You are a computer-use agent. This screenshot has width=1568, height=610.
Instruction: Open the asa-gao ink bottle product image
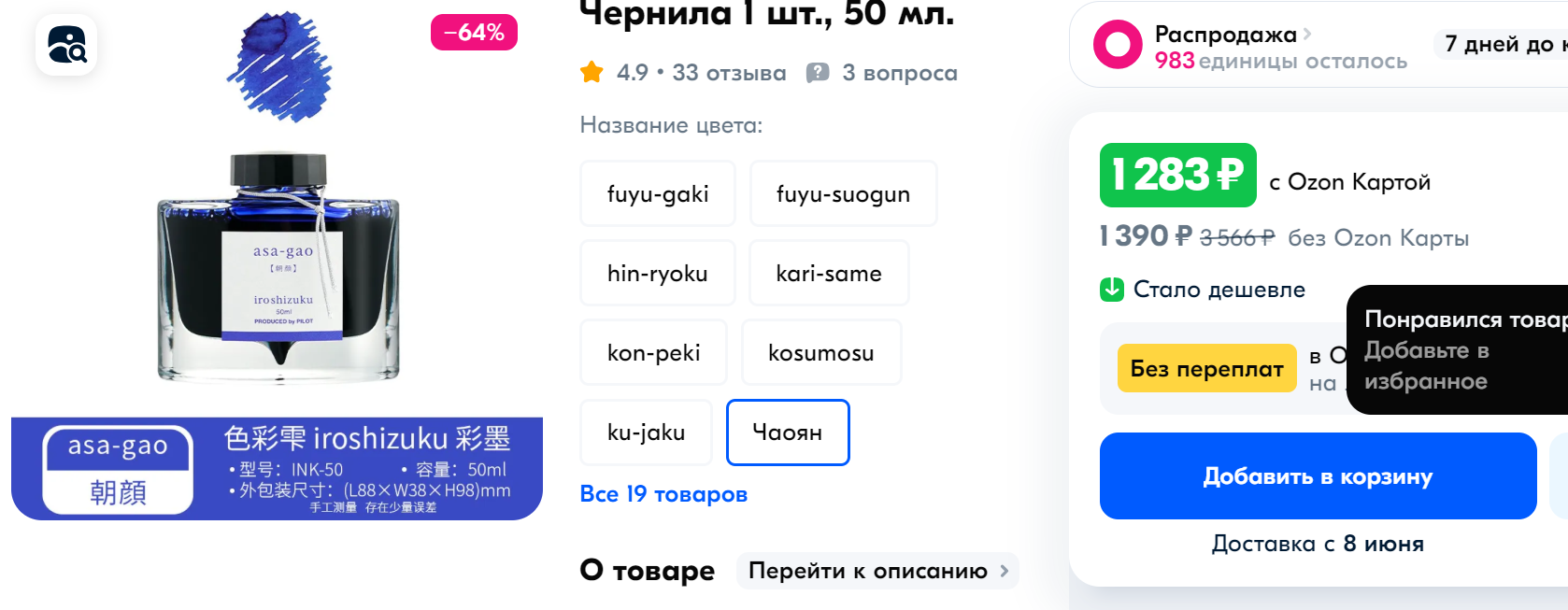278,266
